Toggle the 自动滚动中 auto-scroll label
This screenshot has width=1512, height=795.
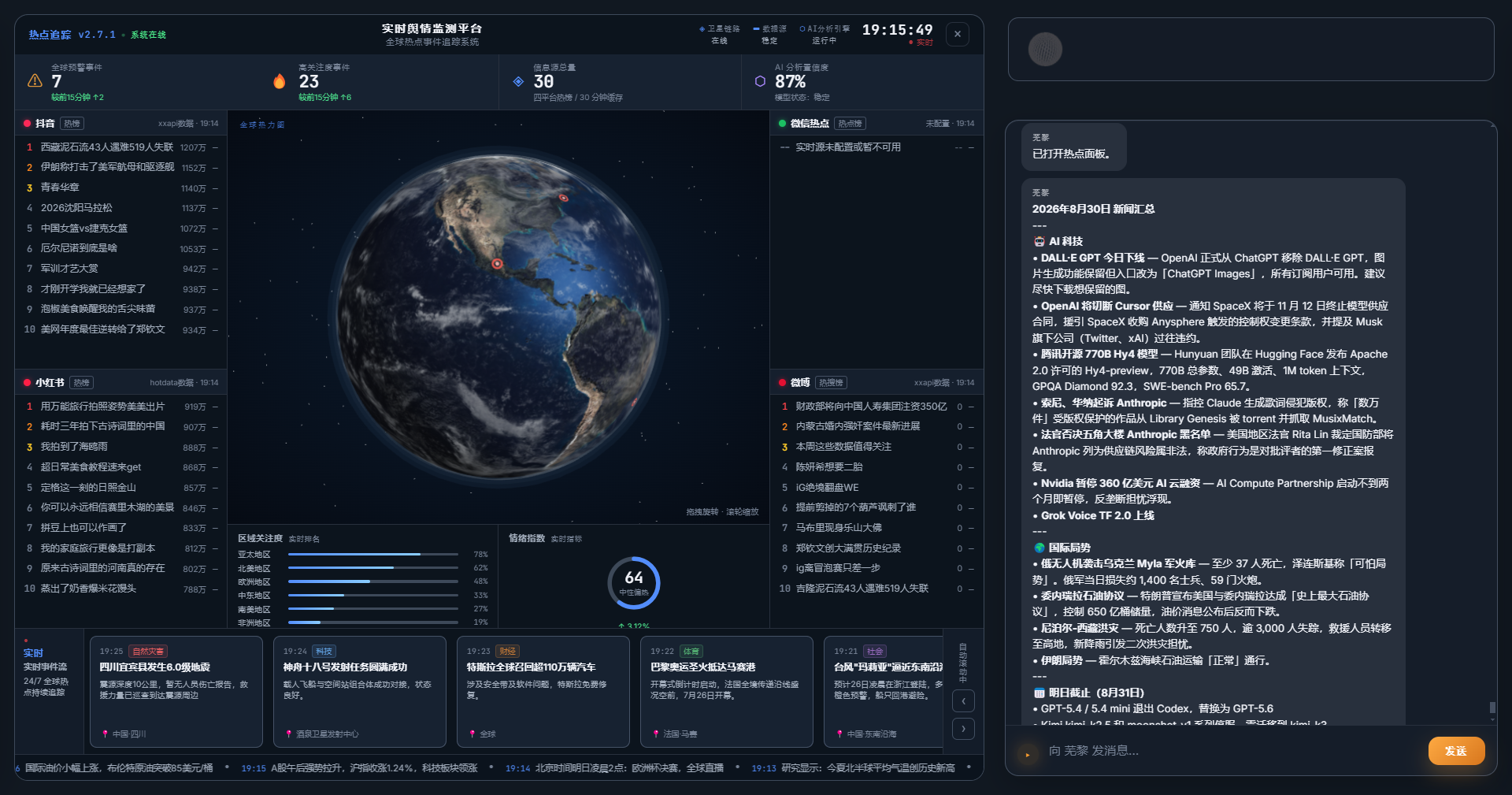[962, 663]
